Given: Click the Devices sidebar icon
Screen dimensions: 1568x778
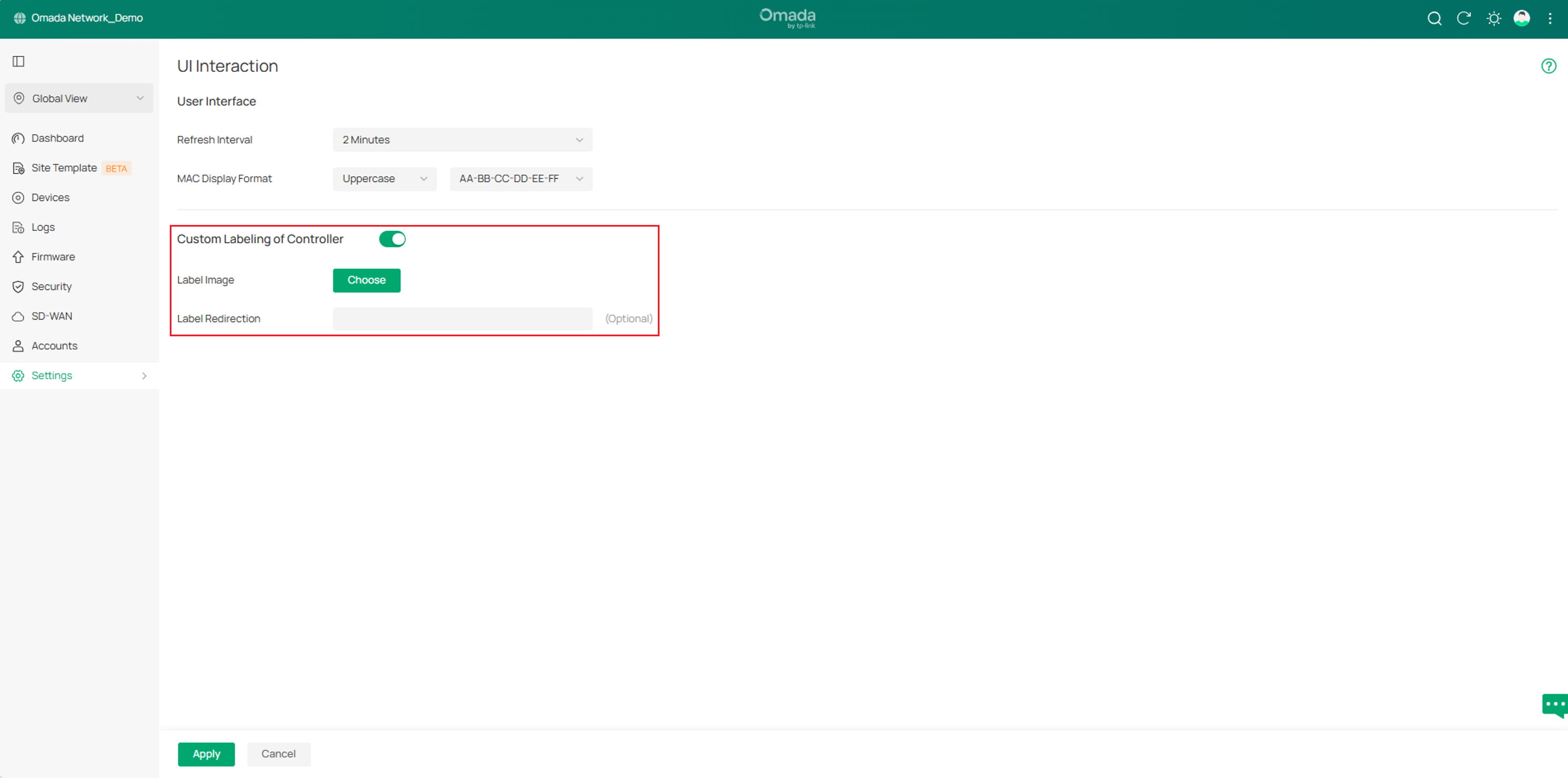Looking at the screenshot, I should pos(18,198).
